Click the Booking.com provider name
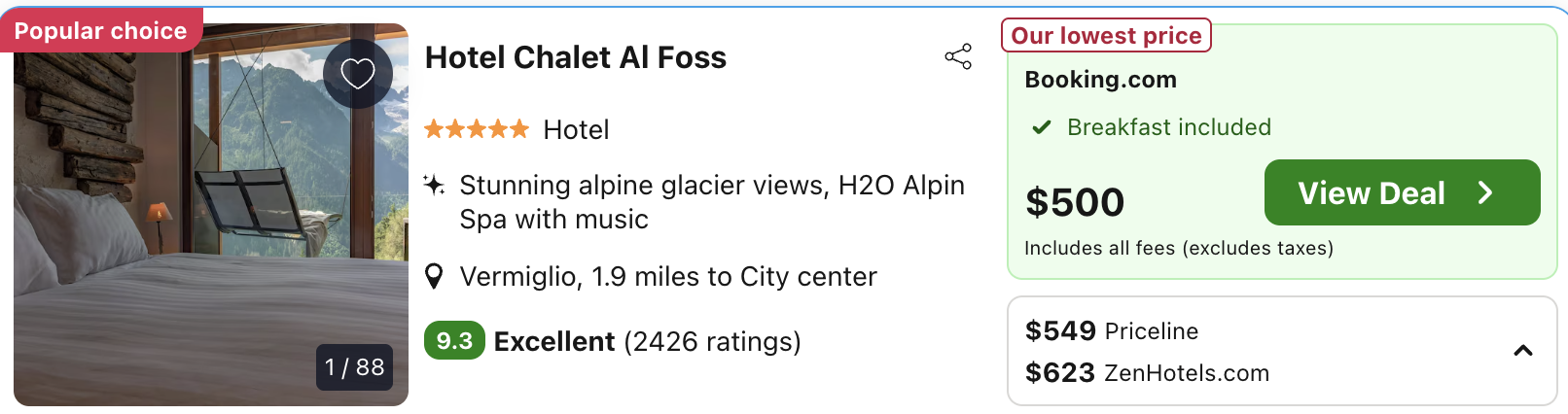The width and height of the screenshot is (1568, 414). coord(1100,80)
